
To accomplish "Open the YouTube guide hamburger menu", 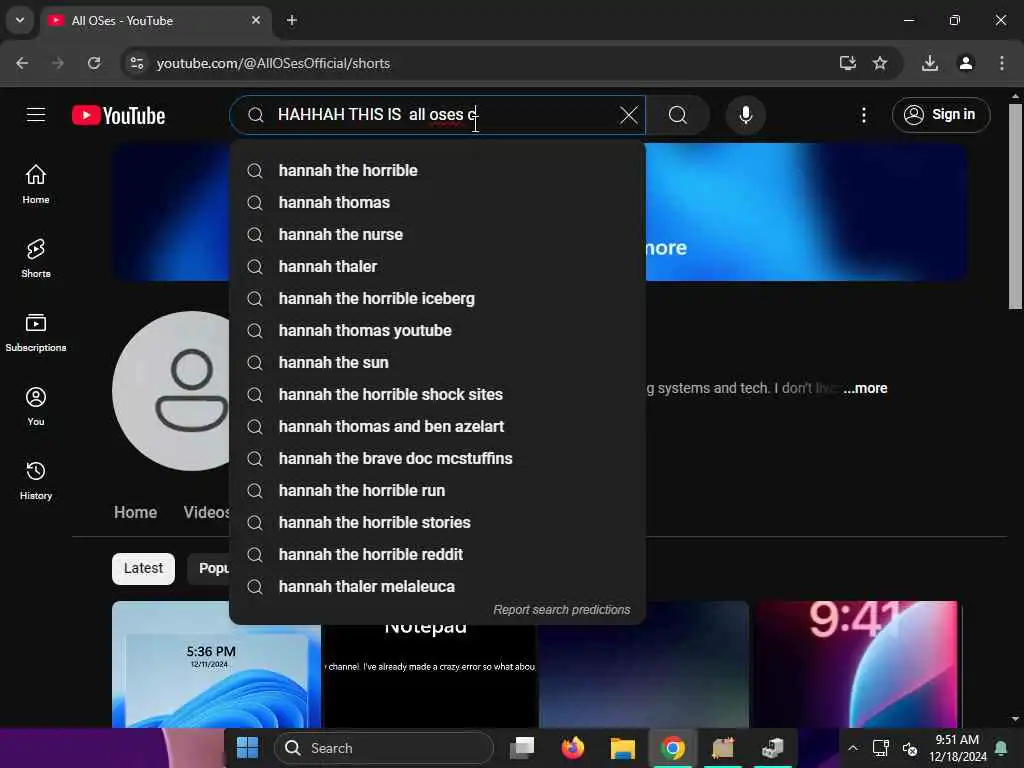I will point(36,115).
